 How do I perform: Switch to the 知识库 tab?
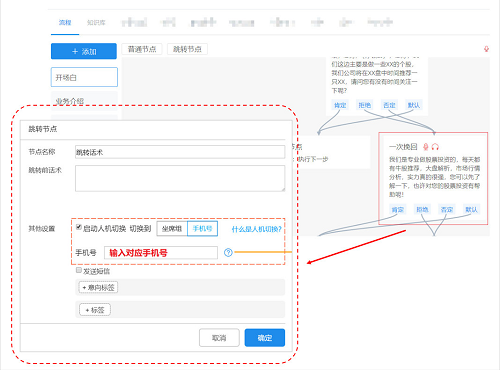click(x=96, y=23)
